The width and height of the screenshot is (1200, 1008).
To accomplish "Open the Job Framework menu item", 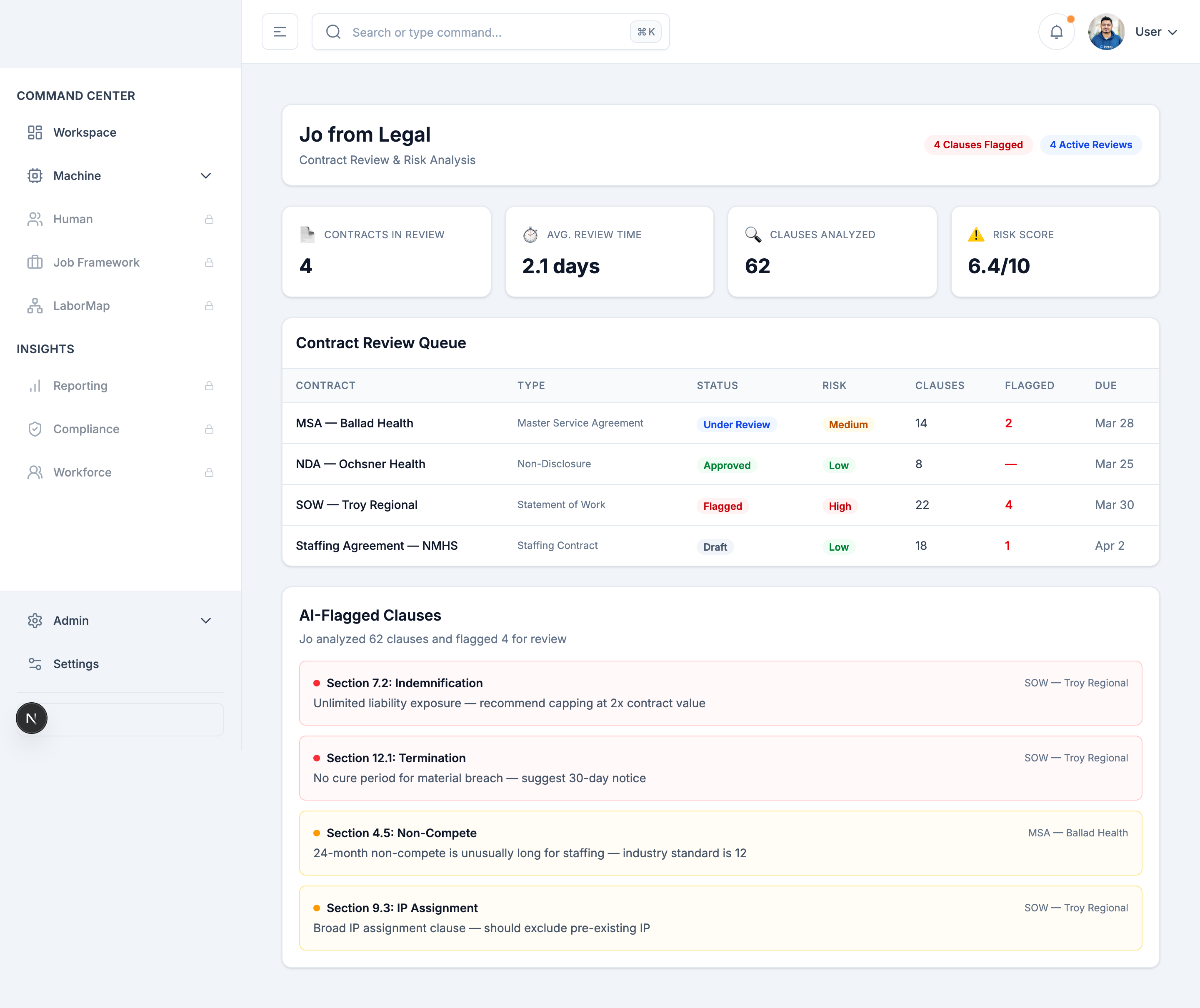I will [x=96, y=262].
